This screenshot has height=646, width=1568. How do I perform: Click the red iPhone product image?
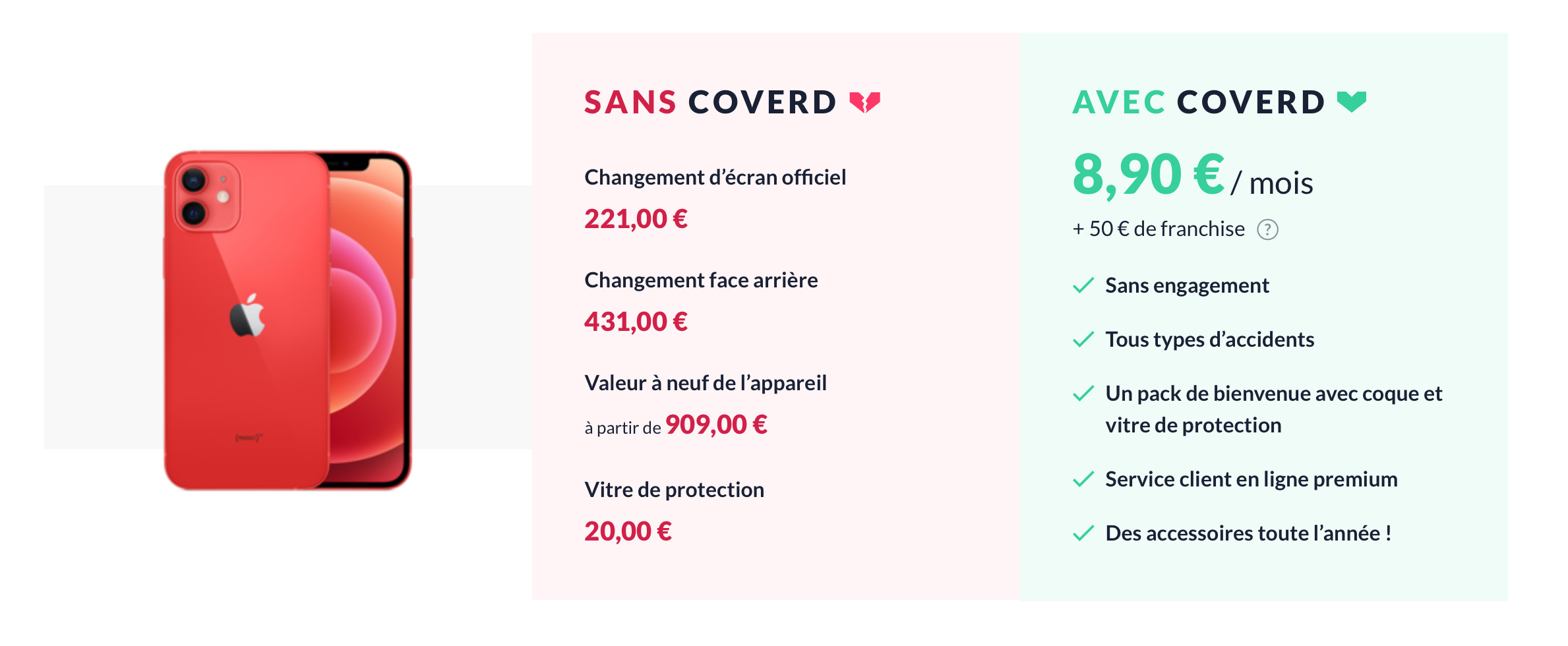tap(287, 320)
